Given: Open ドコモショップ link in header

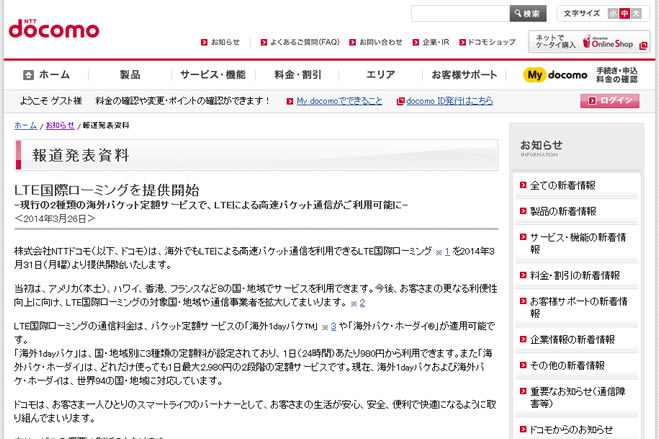Looking at the screenshot, I should coord(492,42).
